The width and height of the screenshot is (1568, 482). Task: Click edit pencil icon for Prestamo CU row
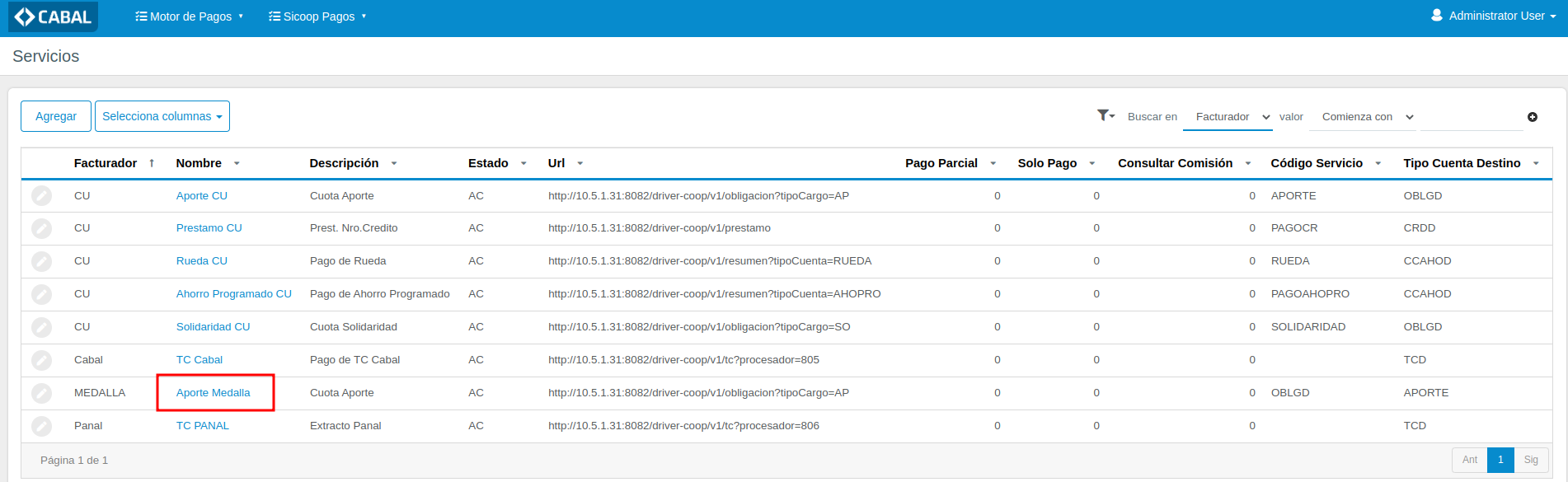click(41, 228)
